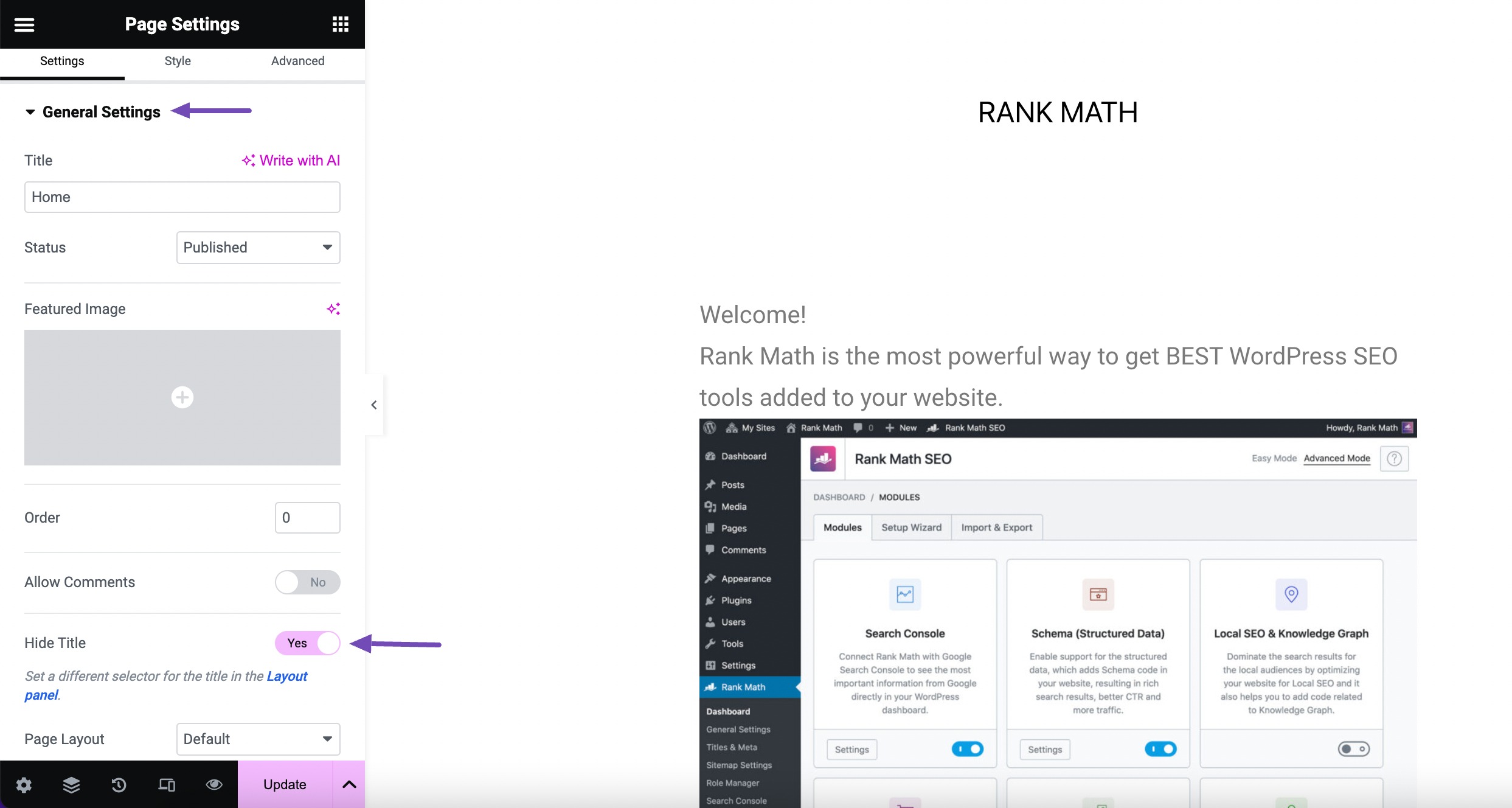Open the Navigator layers icon

click(71, 785)
